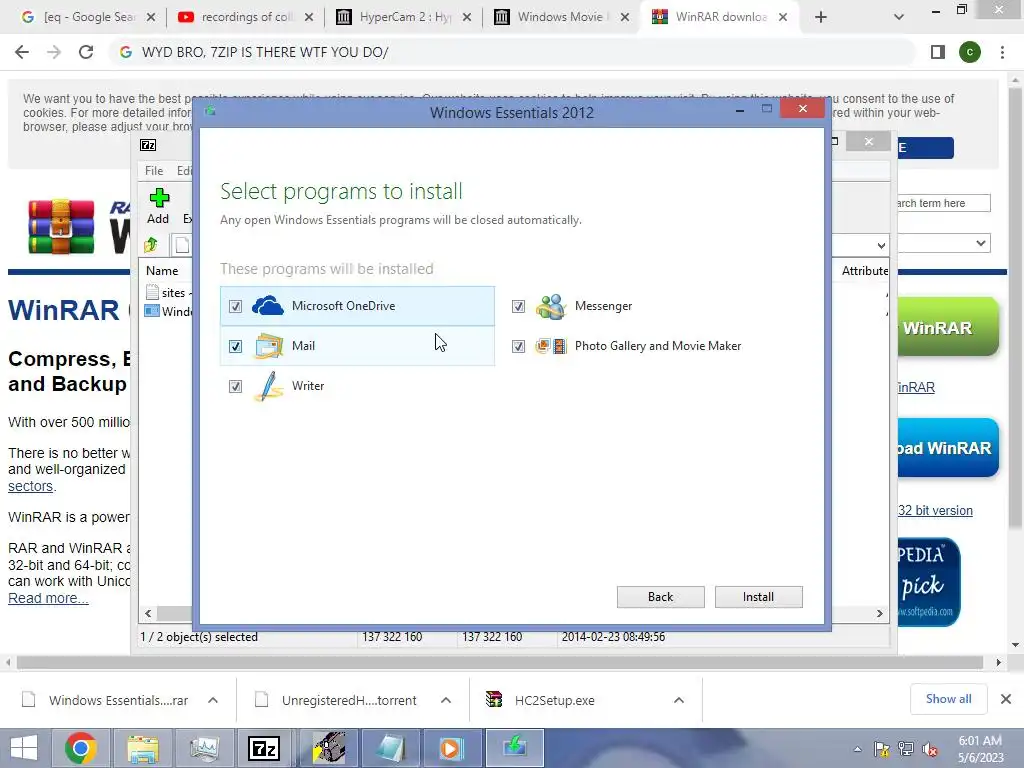The image size is (1024, 768).
Task: Click the 32 bit version link
Action: tap(935, 511)
